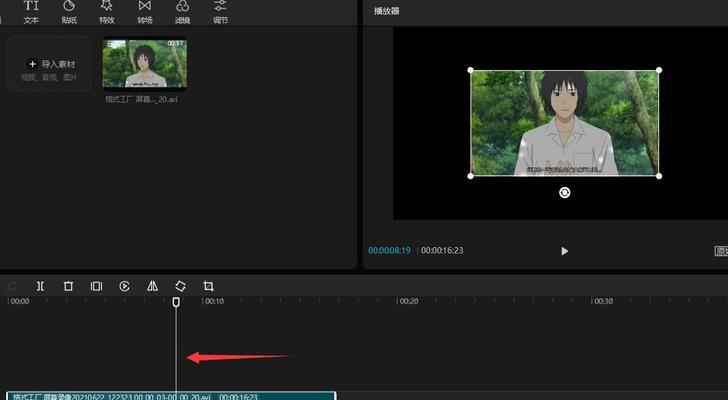Viewport: 728px width, 400px height.
Task: Click the freeze frame icon in timeline toolbar
Action: point(96,286)
